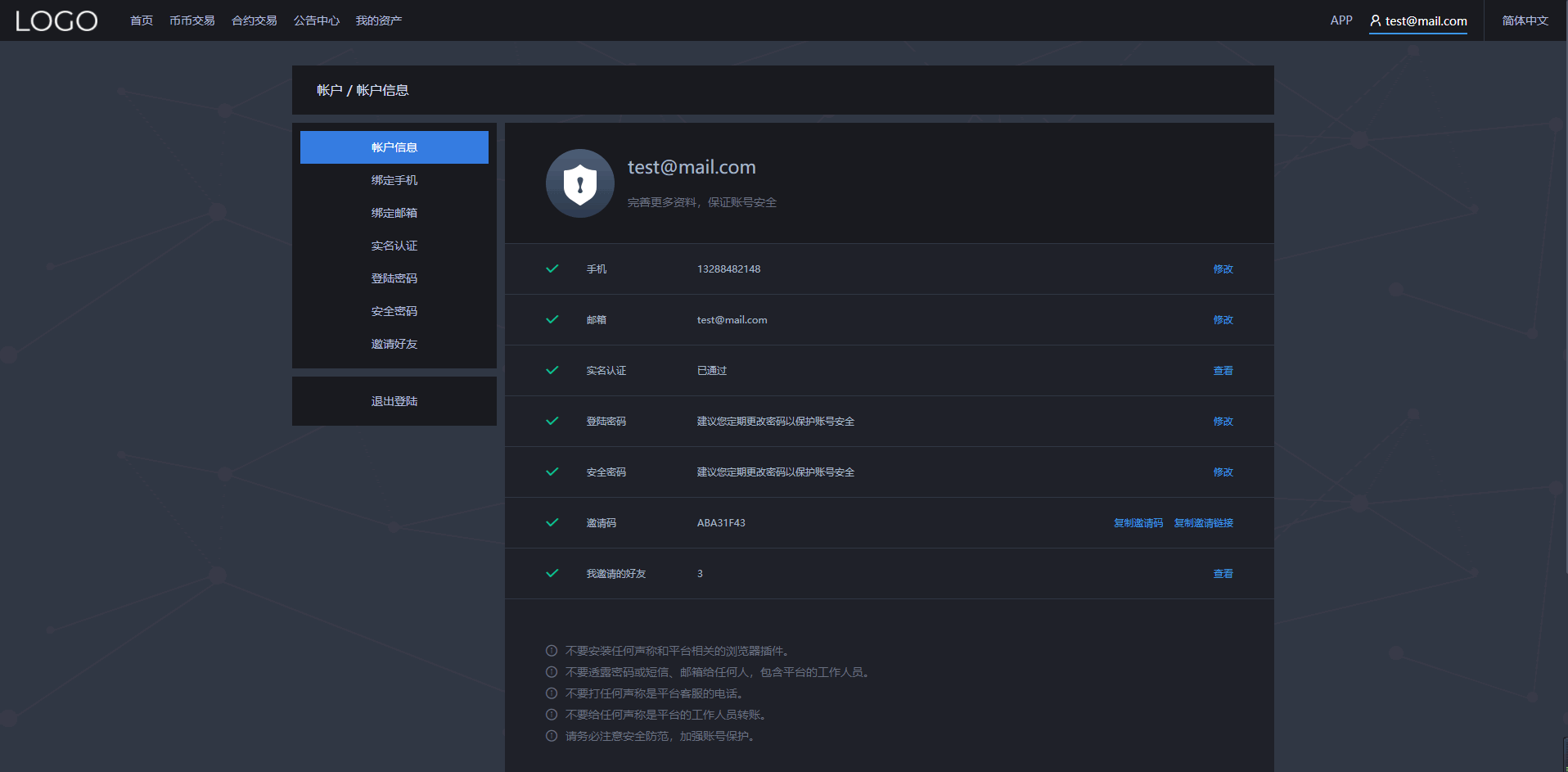
Task: Click the checkmark next to 实名认证
Action: point(552,370)
